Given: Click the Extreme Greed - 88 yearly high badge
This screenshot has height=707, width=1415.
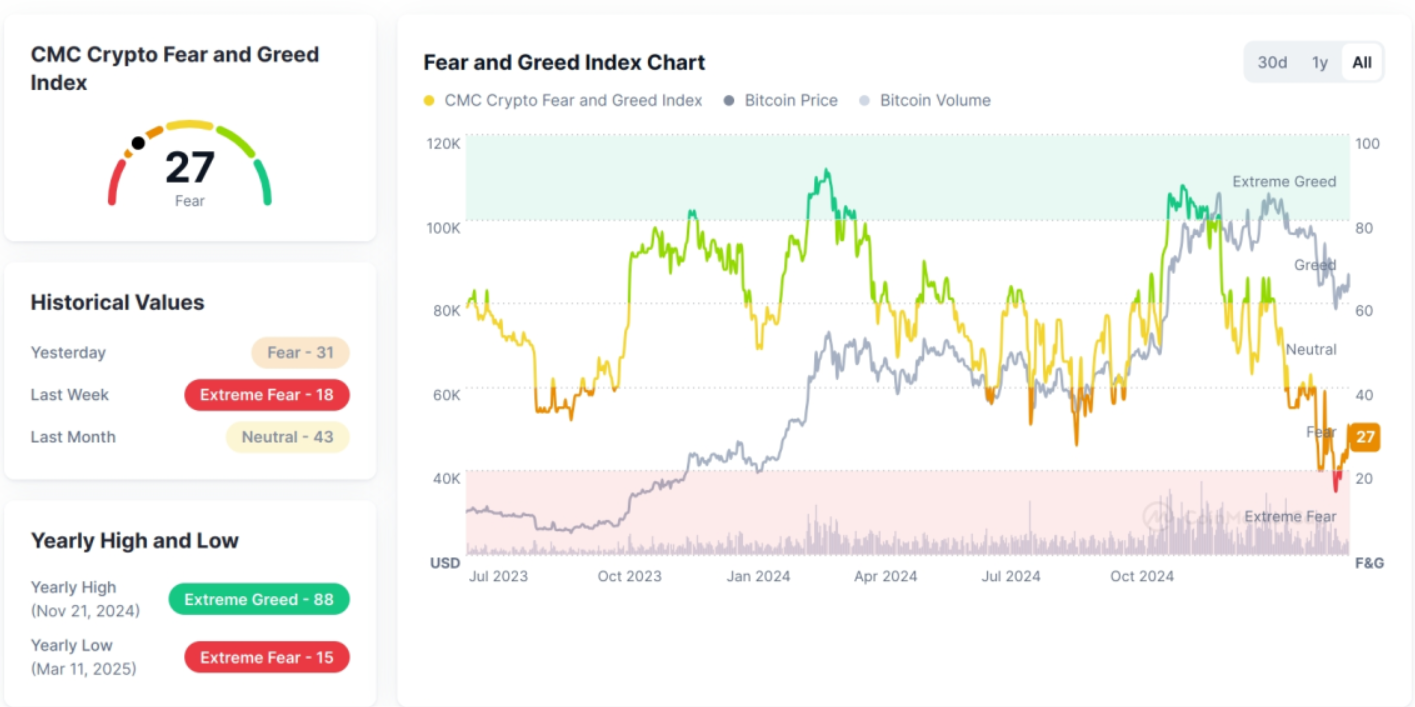Looking at the screenshot, I should pyautogui.click(x=258, y=599).
